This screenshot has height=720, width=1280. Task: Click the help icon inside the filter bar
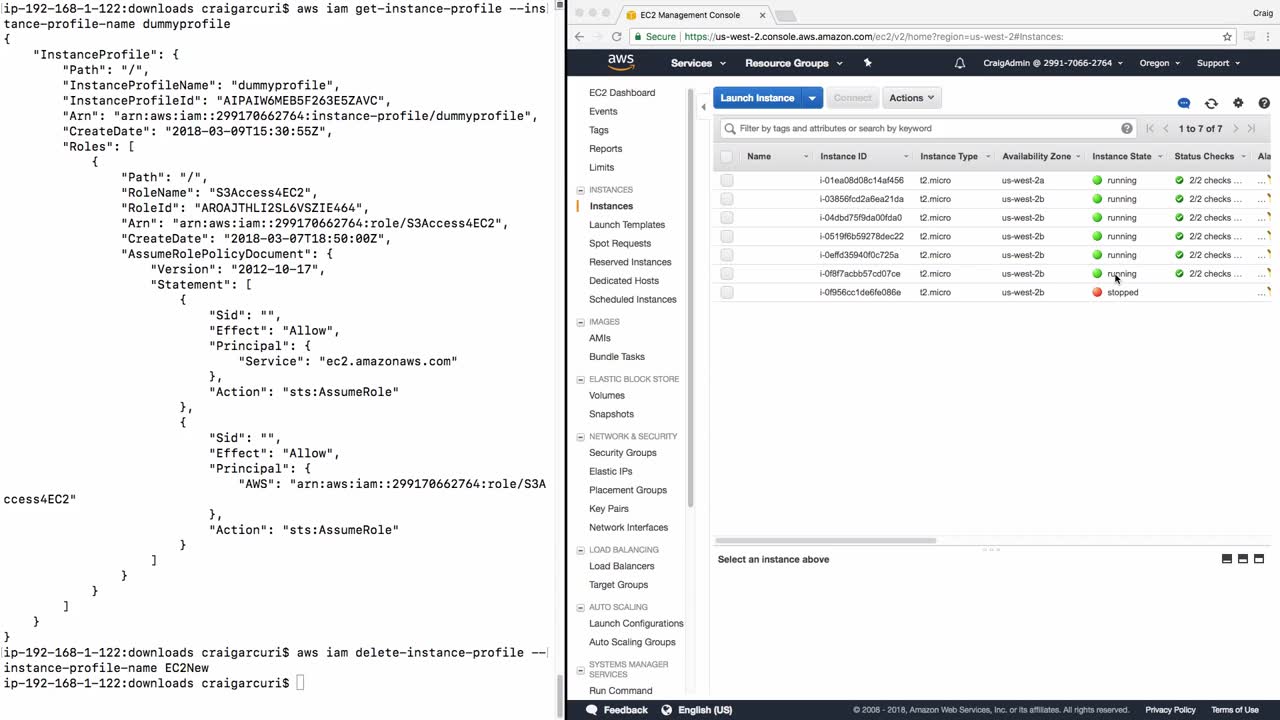coord(1127,128)
